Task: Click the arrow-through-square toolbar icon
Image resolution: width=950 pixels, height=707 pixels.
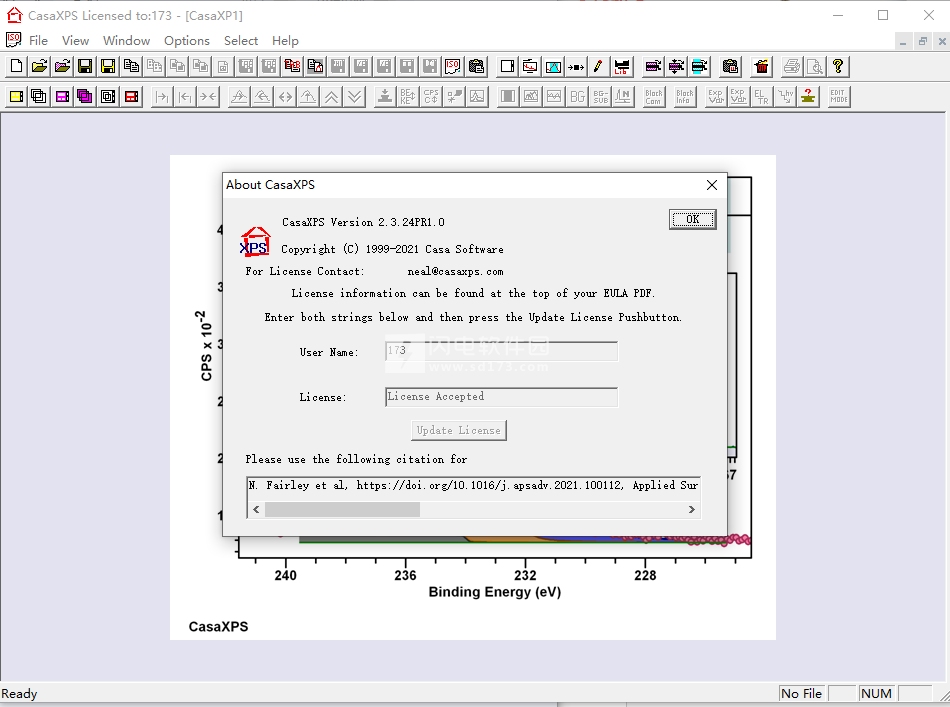Action: (x=576, y=66)
